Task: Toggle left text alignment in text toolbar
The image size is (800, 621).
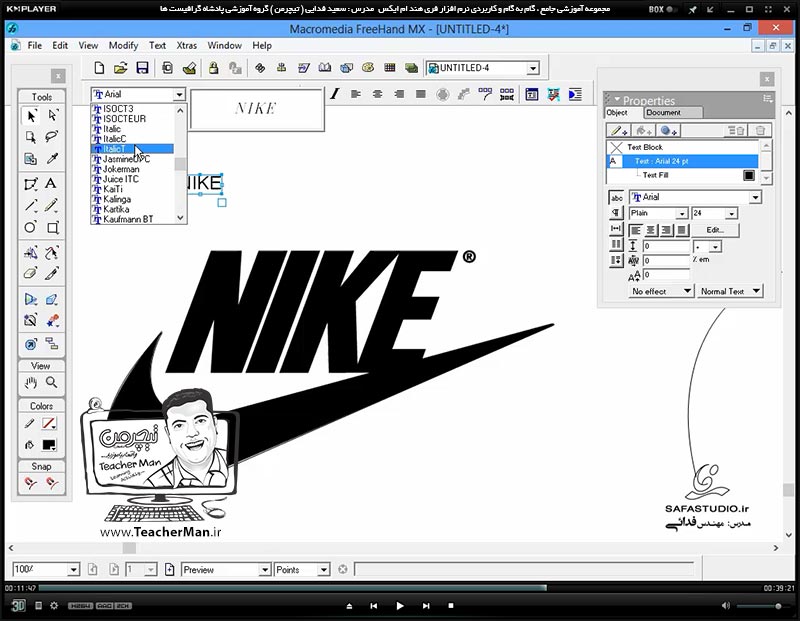Action: pyautogui.click(x=356, y=94)
